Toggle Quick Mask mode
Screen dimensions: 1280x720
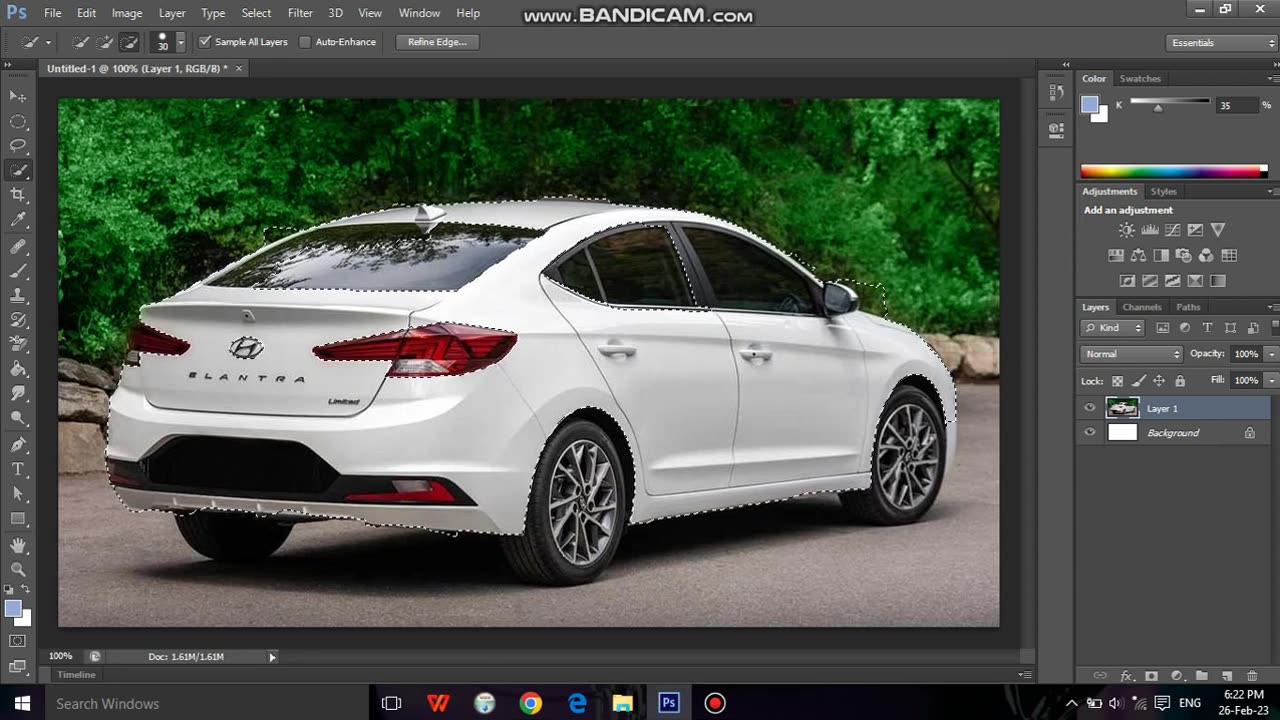tap(18, 641)
